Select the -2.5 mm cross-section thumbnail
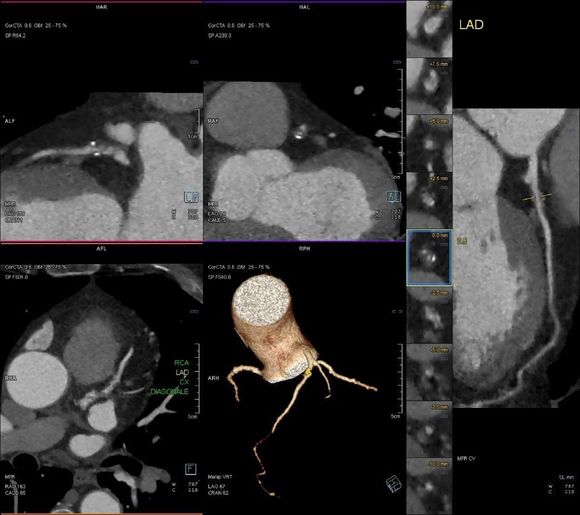Screen dimensions: 580x515 pos(429,315)
